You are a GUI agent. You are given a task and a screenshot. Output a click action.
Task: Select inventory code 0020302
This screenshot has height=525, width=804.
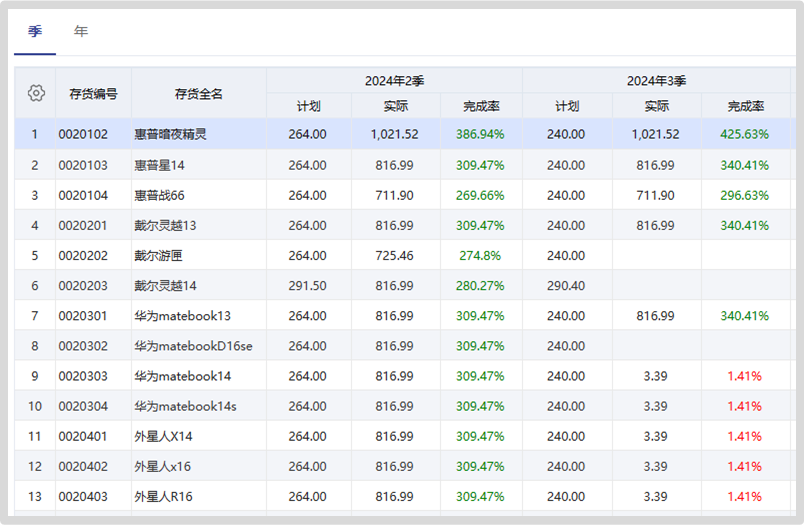pyautogui.click(x=83, y=346)
